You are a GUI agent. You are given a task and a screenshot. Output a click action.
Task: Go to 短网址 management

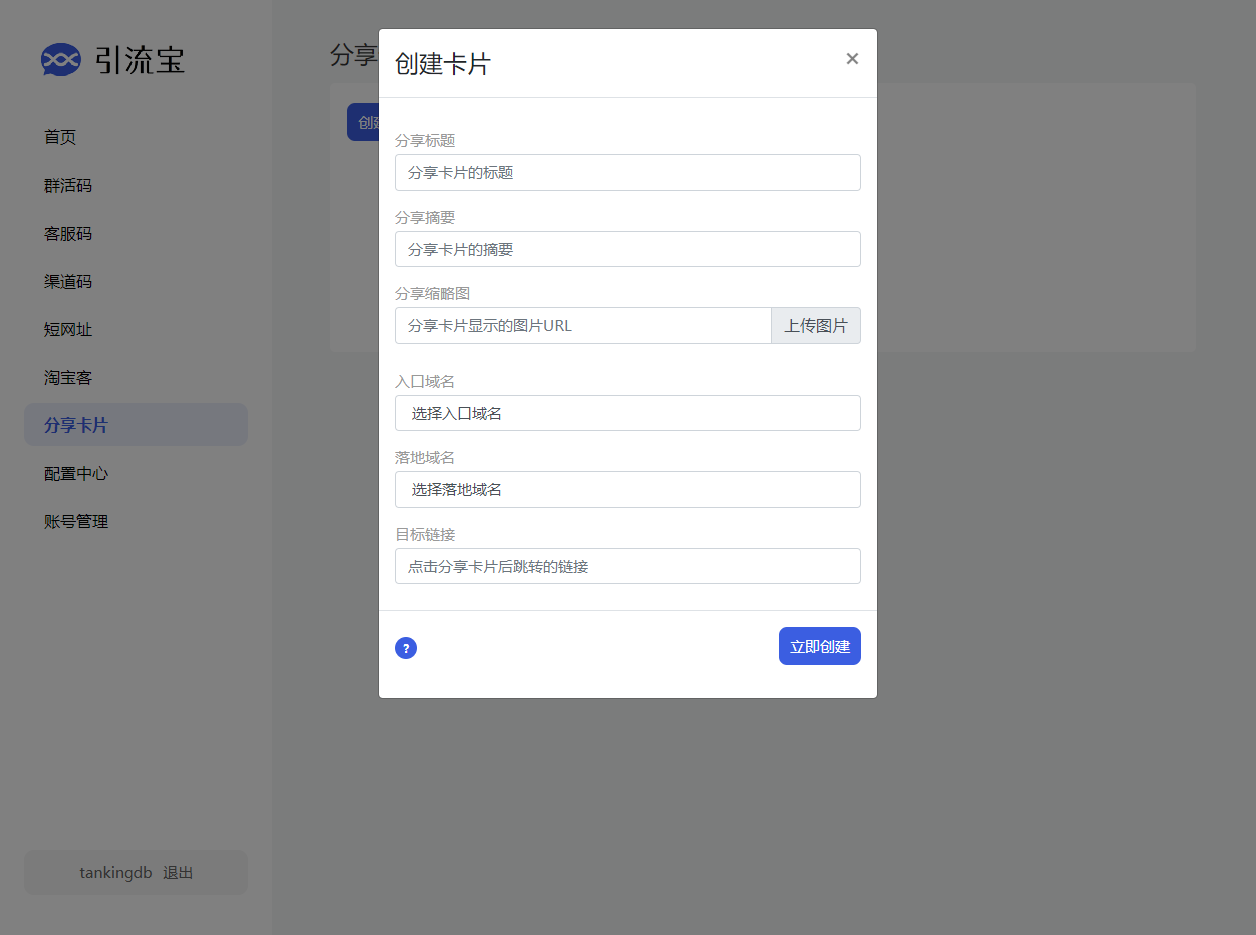tap(68, 329)
